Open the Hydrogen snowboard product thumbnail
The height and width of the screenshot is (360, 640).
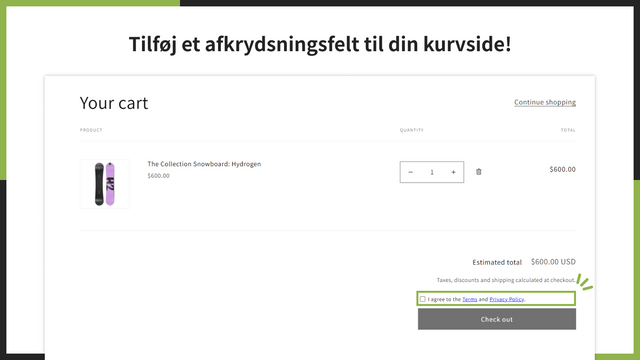104,184
